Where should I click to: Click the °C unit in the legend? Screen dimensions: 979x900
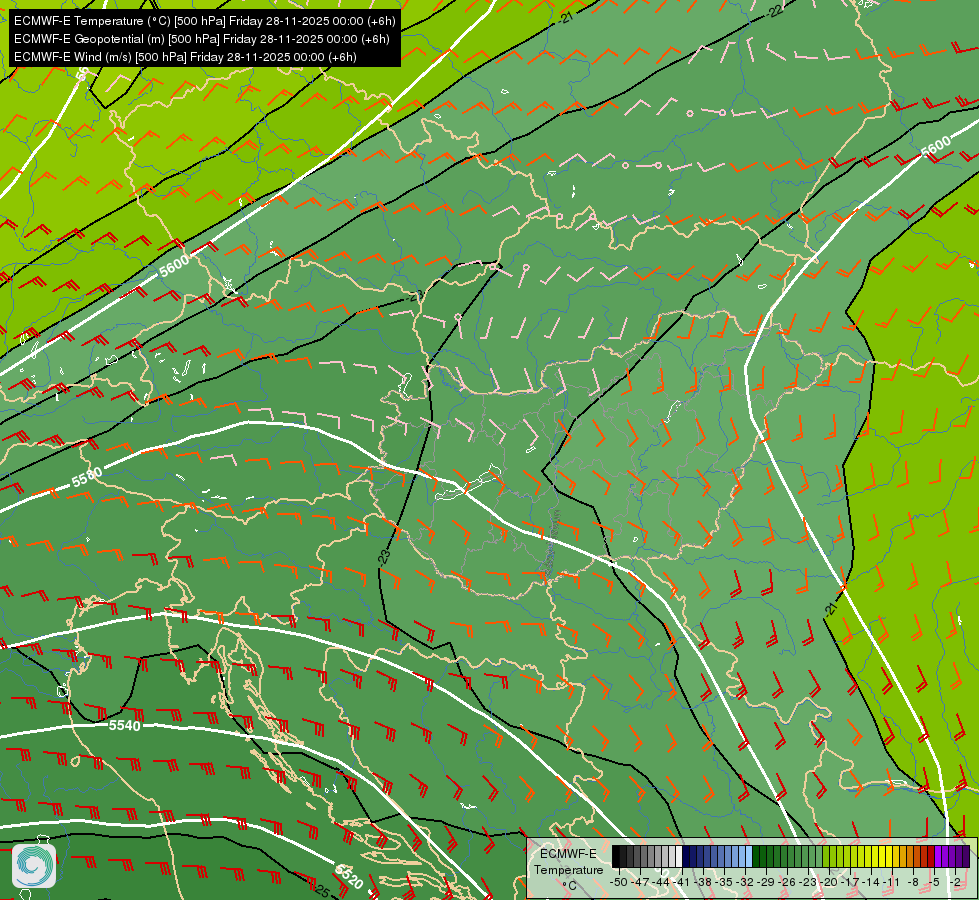coord(569,886)
